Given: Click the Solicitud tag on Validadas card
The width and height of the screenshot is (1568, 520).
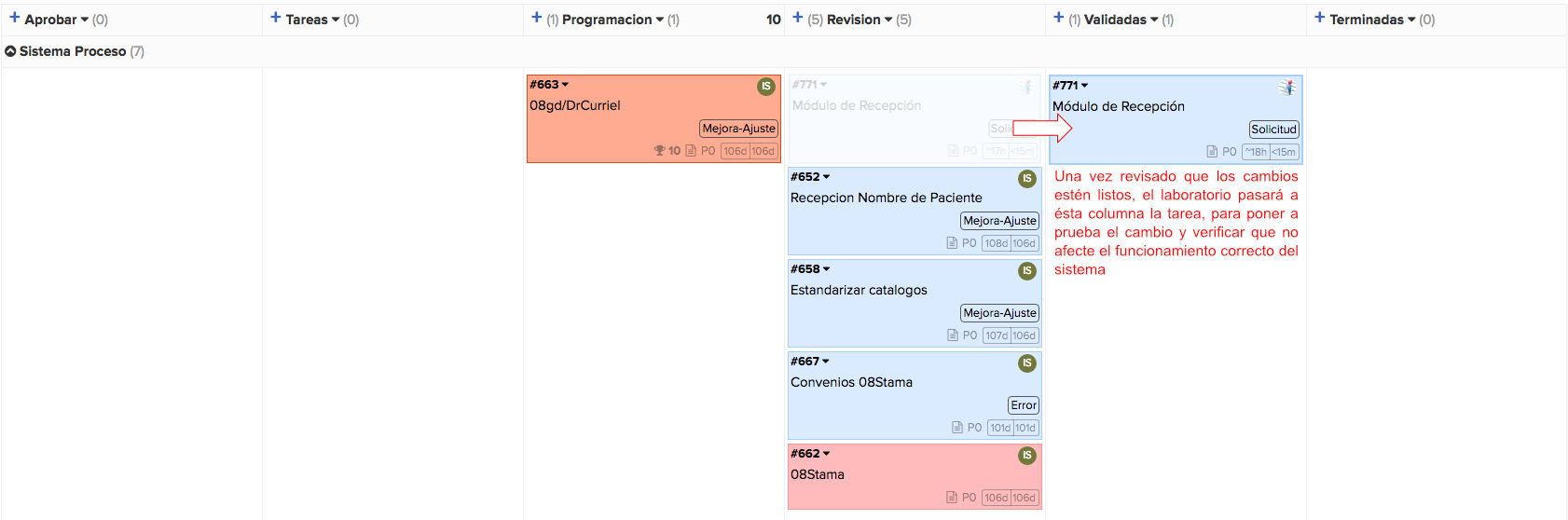Looking at the screenshot, I should pyautogui.click(x=1273, y=130).
